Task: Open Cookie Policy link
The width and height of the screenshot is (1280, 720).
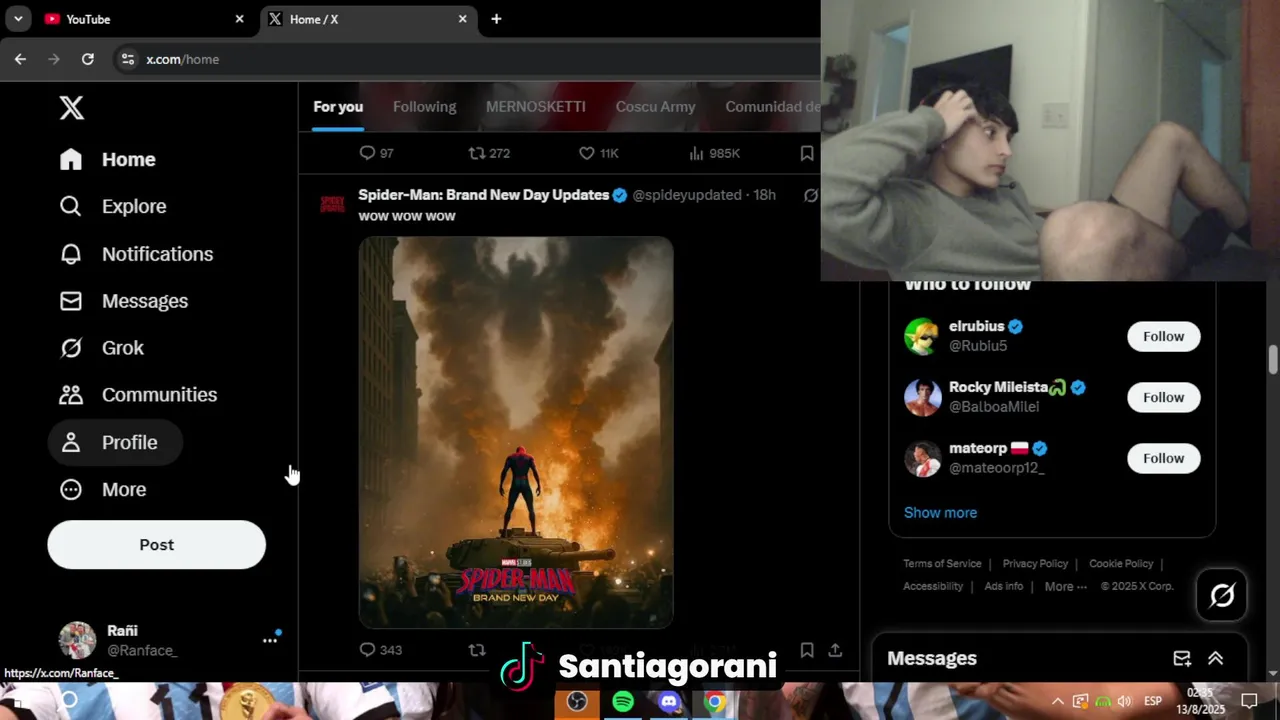Action: click(1121, 563)
